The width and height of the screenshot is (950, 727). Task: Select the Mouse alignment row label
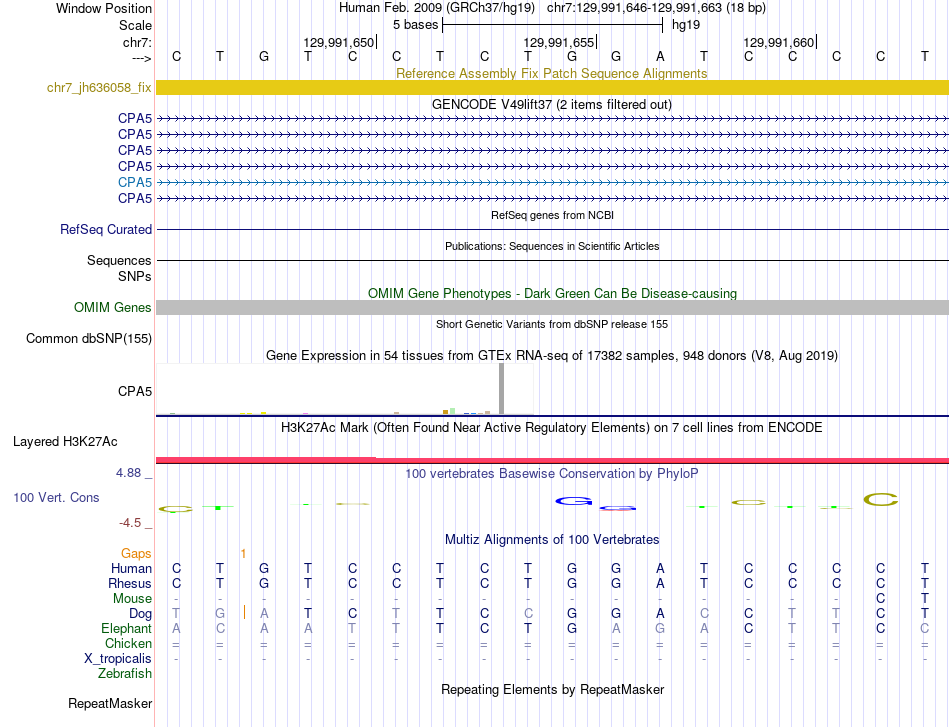[132, 599]
